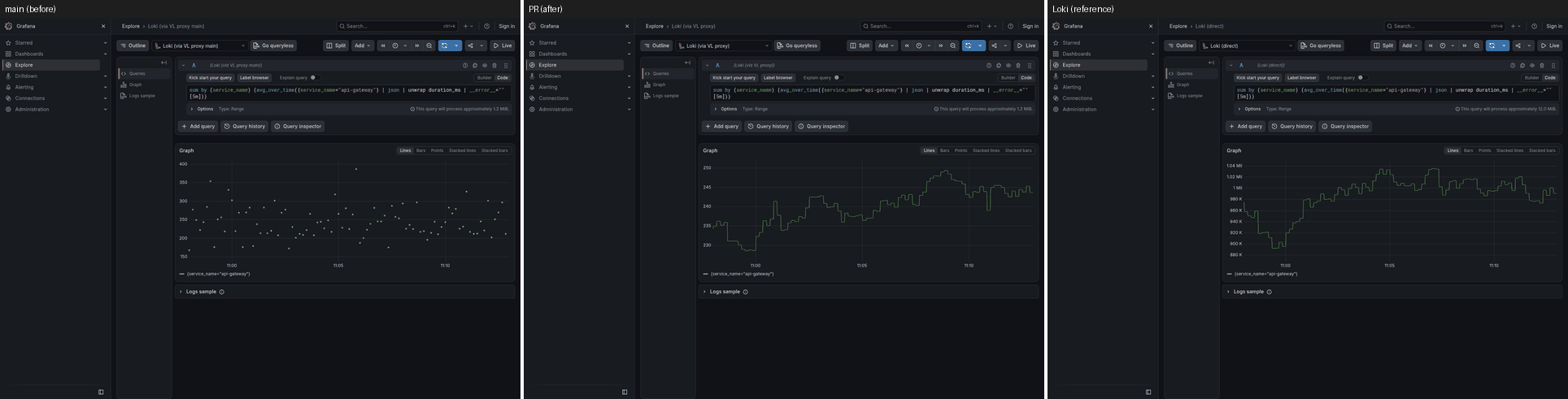Select Stacked bars in the main (before) panel
Screen dimensions: 1568x399
coord(494,150)
